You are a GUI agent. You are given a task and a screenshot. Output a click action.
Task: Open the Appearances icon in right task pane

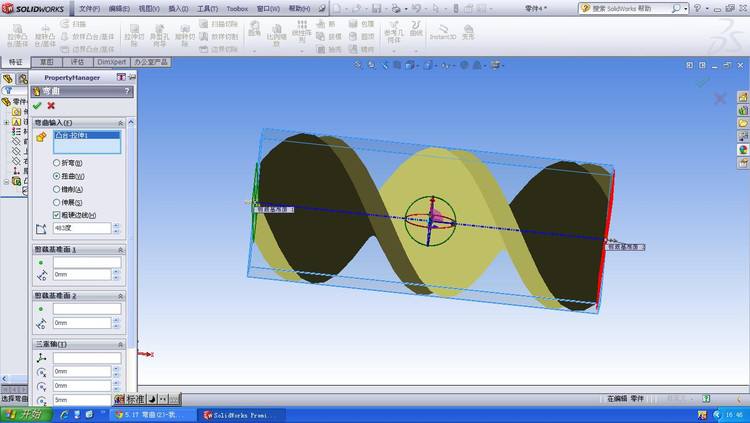point(743,150)
